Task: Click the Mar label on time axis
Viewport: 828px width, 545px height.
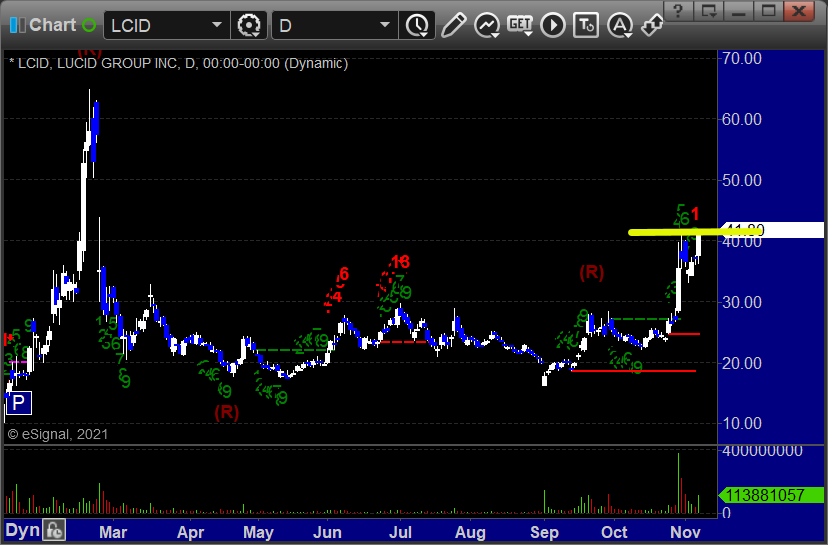Action: tap(113, 532)
